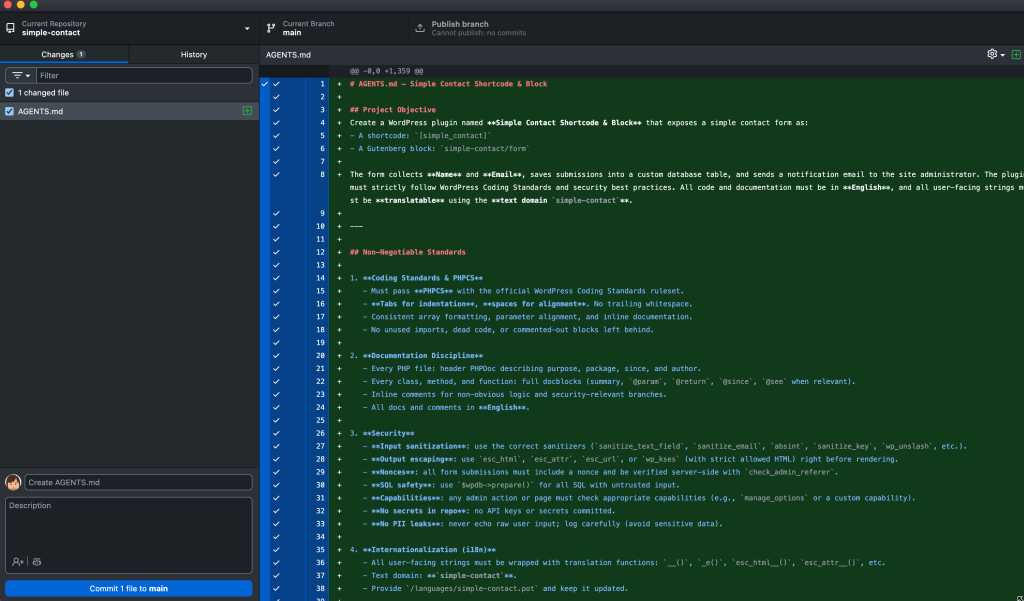Click the '**No PII leaks**' diff line
The width and height of the screenshot is (1024, 601).
(x=543, y=523)
